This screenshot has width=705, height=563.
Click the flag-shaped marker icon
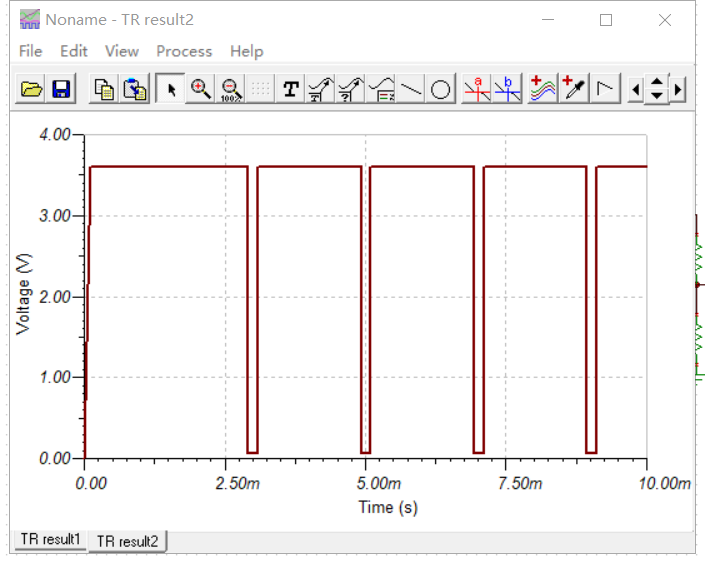pyautogui.click(x=605, y=89)
